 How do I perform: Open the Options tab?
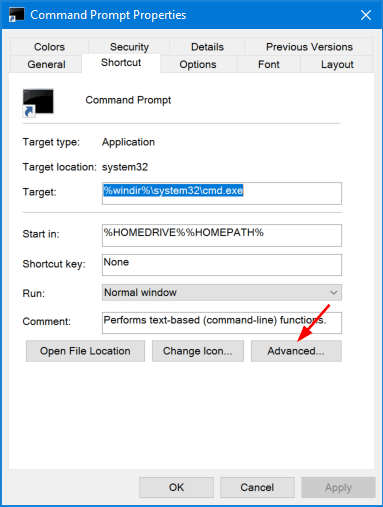pyautogui.click(x=198, y=64)
